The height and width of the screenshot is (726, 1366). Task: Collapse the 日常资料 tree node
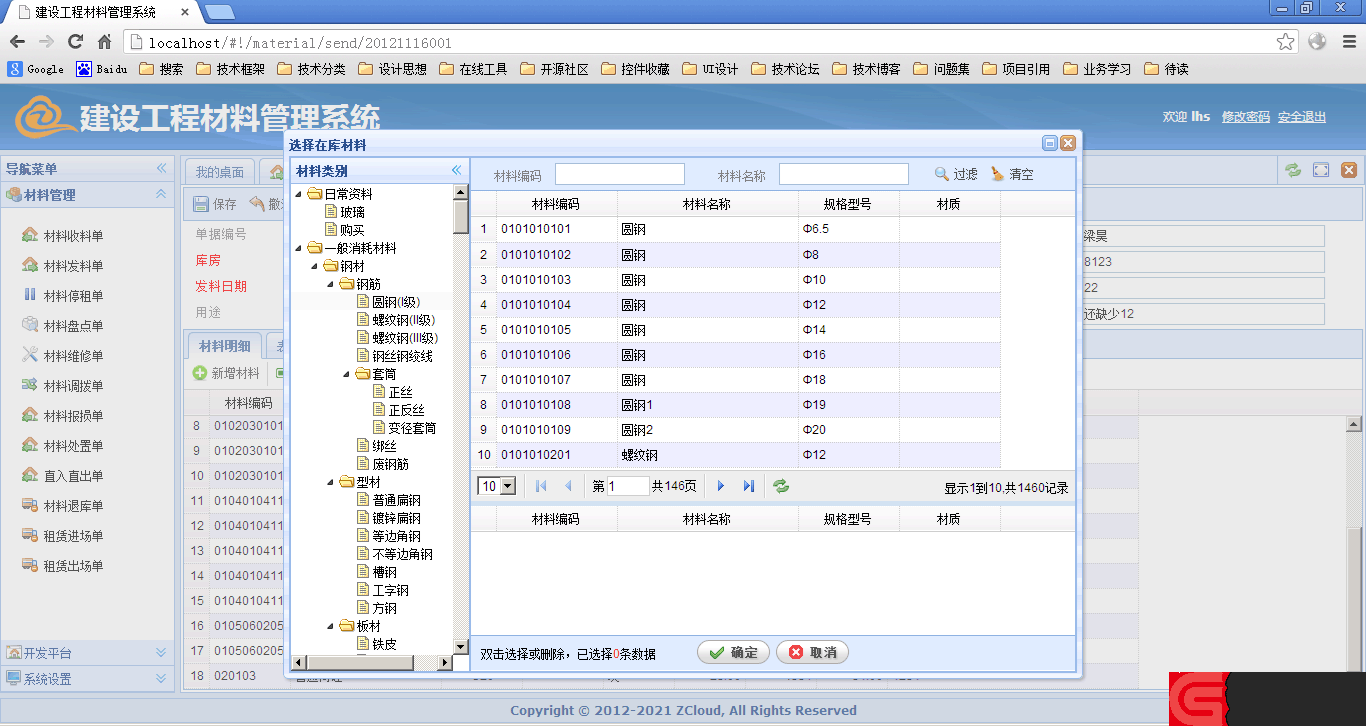(x=299, y=194)
